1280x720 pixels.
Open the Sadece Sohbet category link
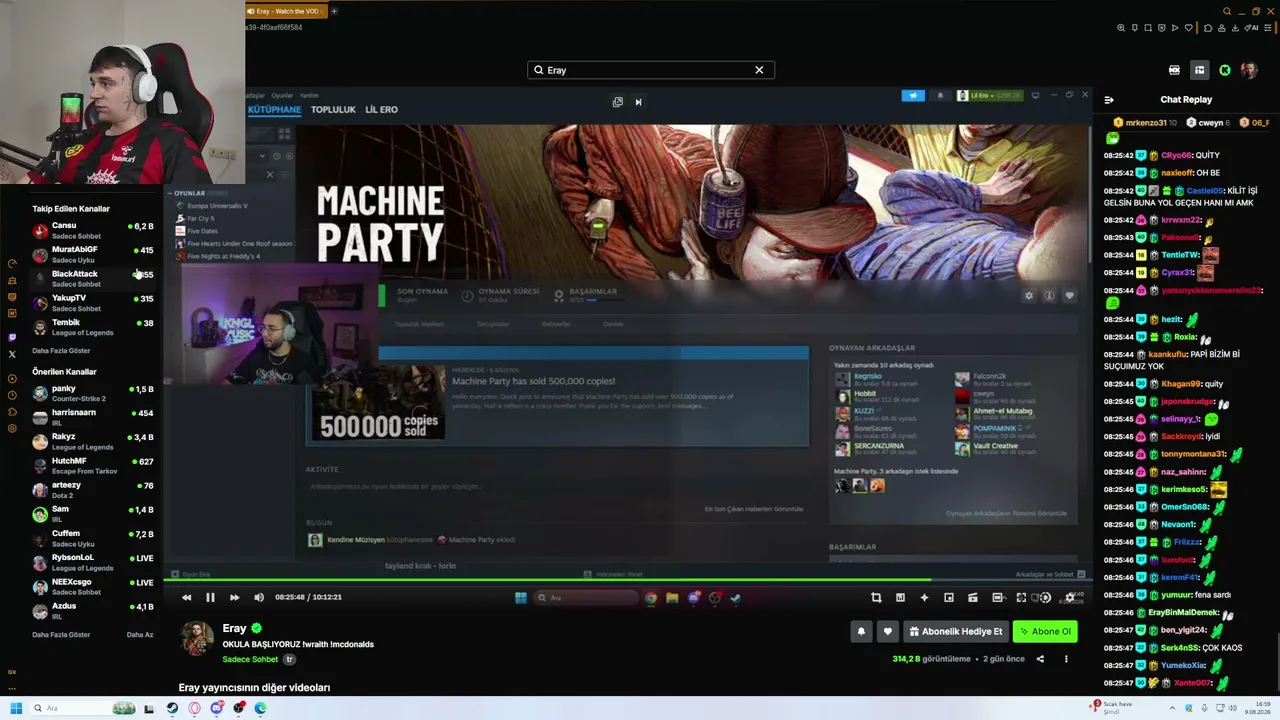pyautogui.click(x=250, y=659)
